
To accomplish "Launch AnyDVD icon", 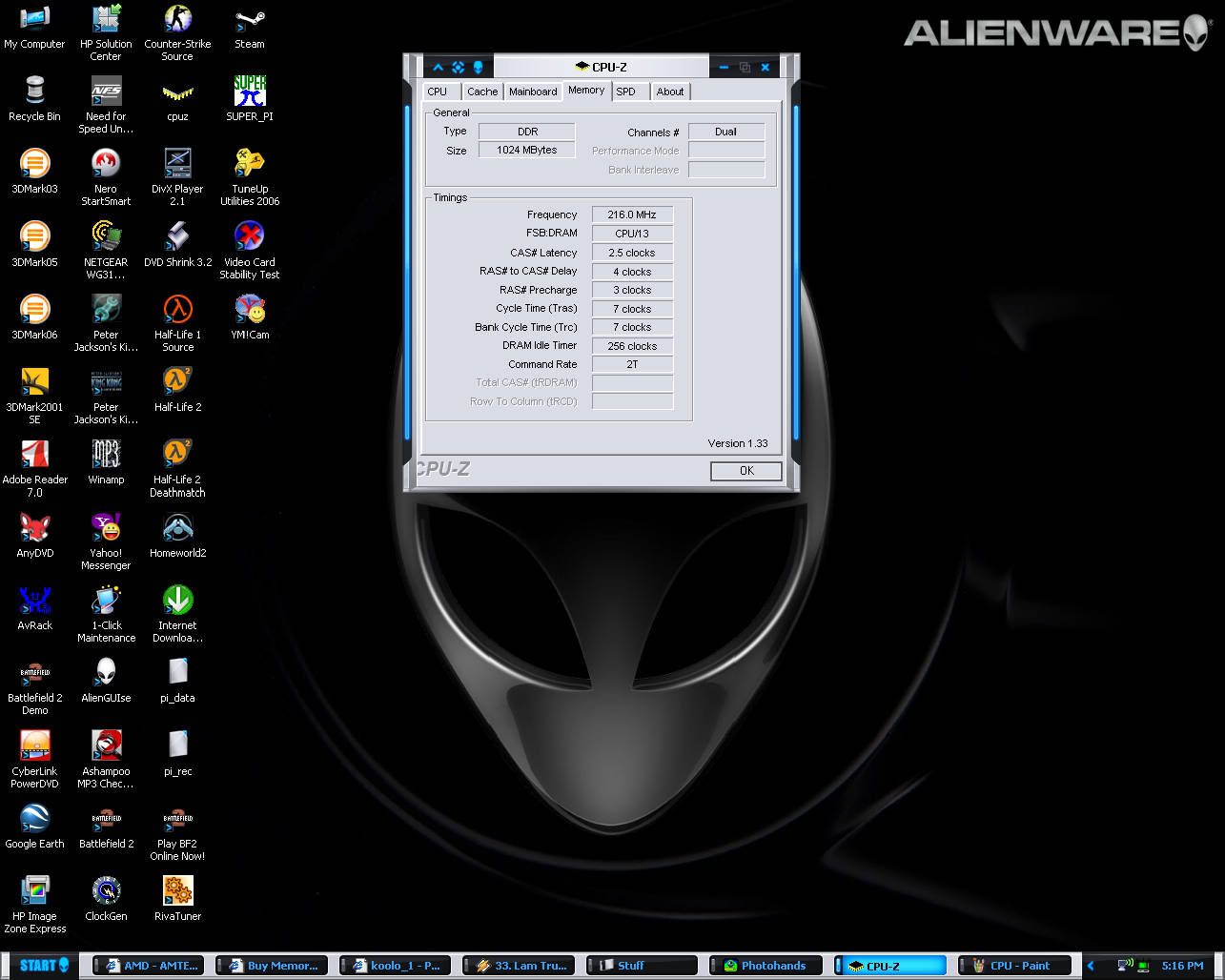I will tap(34, 537).
